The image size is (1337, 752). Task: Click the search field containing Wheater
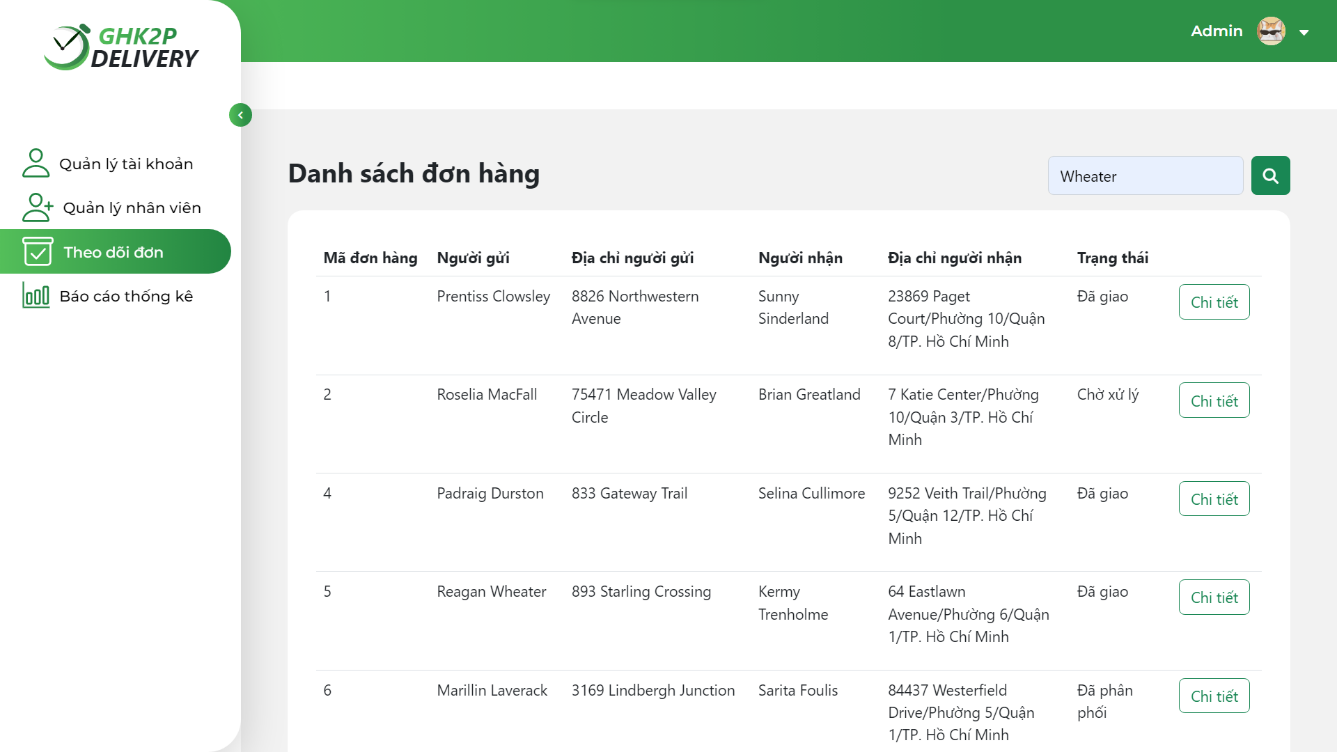click(1145, 176)
